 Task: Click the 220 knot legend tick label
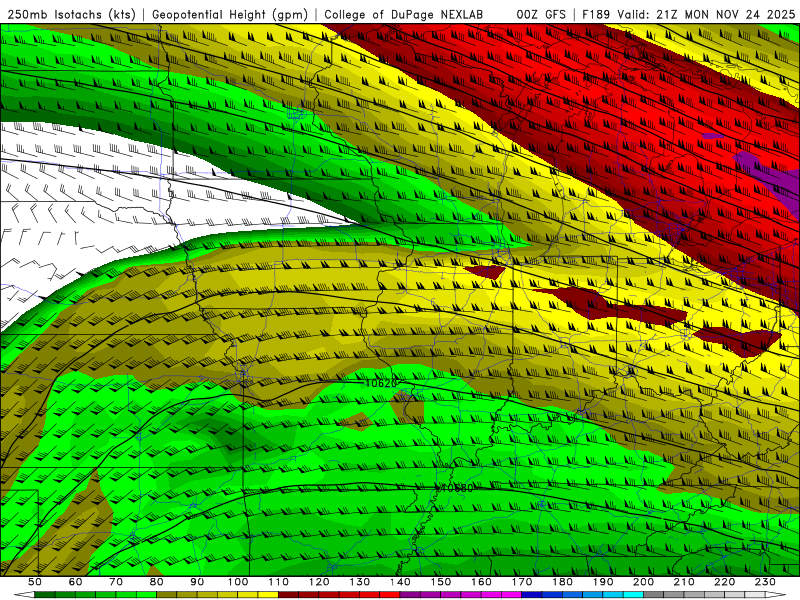tap(724, 582)
